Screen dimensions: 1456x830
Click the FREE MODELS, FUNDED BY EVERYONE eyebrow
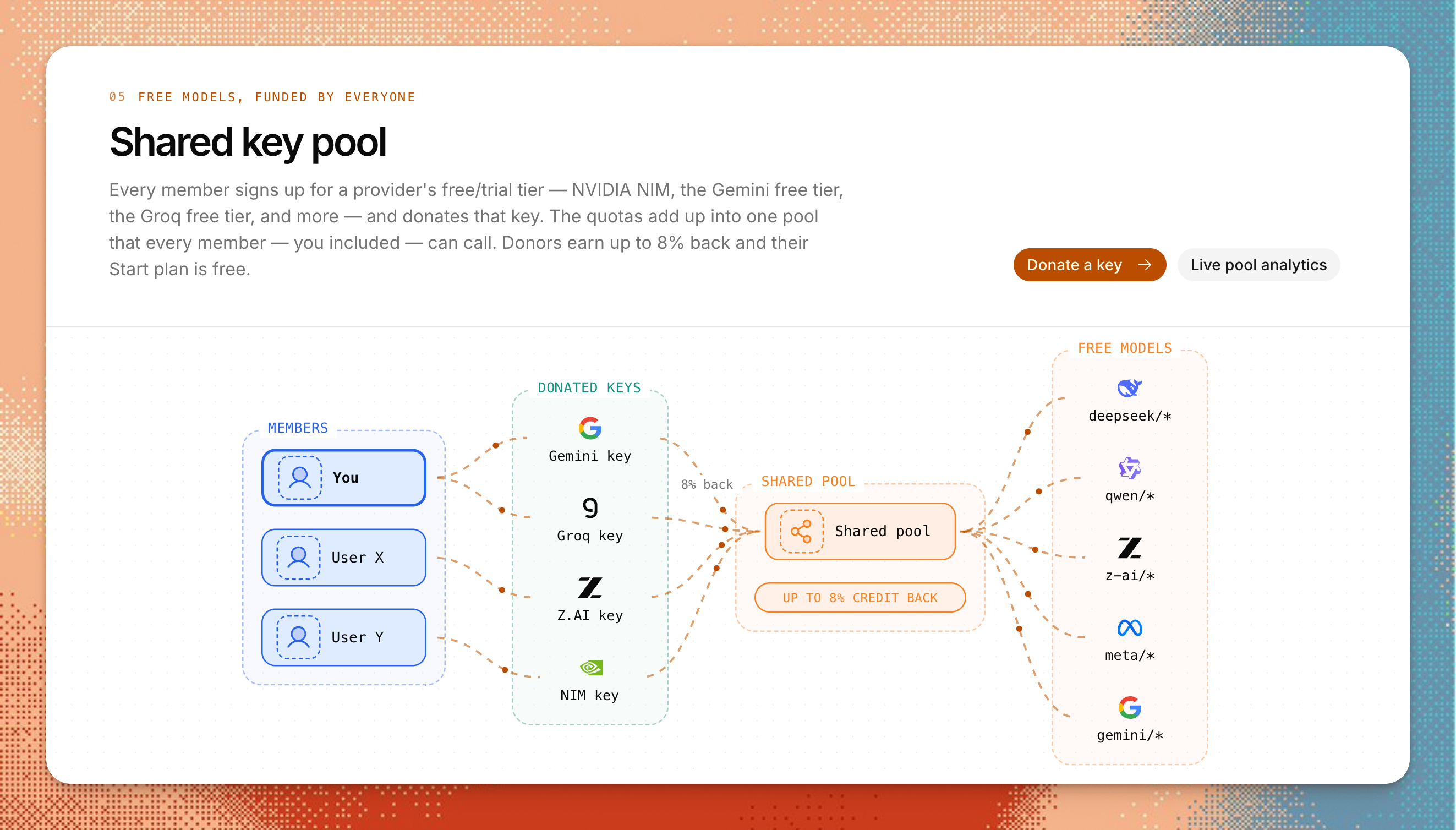click(276, 97)
